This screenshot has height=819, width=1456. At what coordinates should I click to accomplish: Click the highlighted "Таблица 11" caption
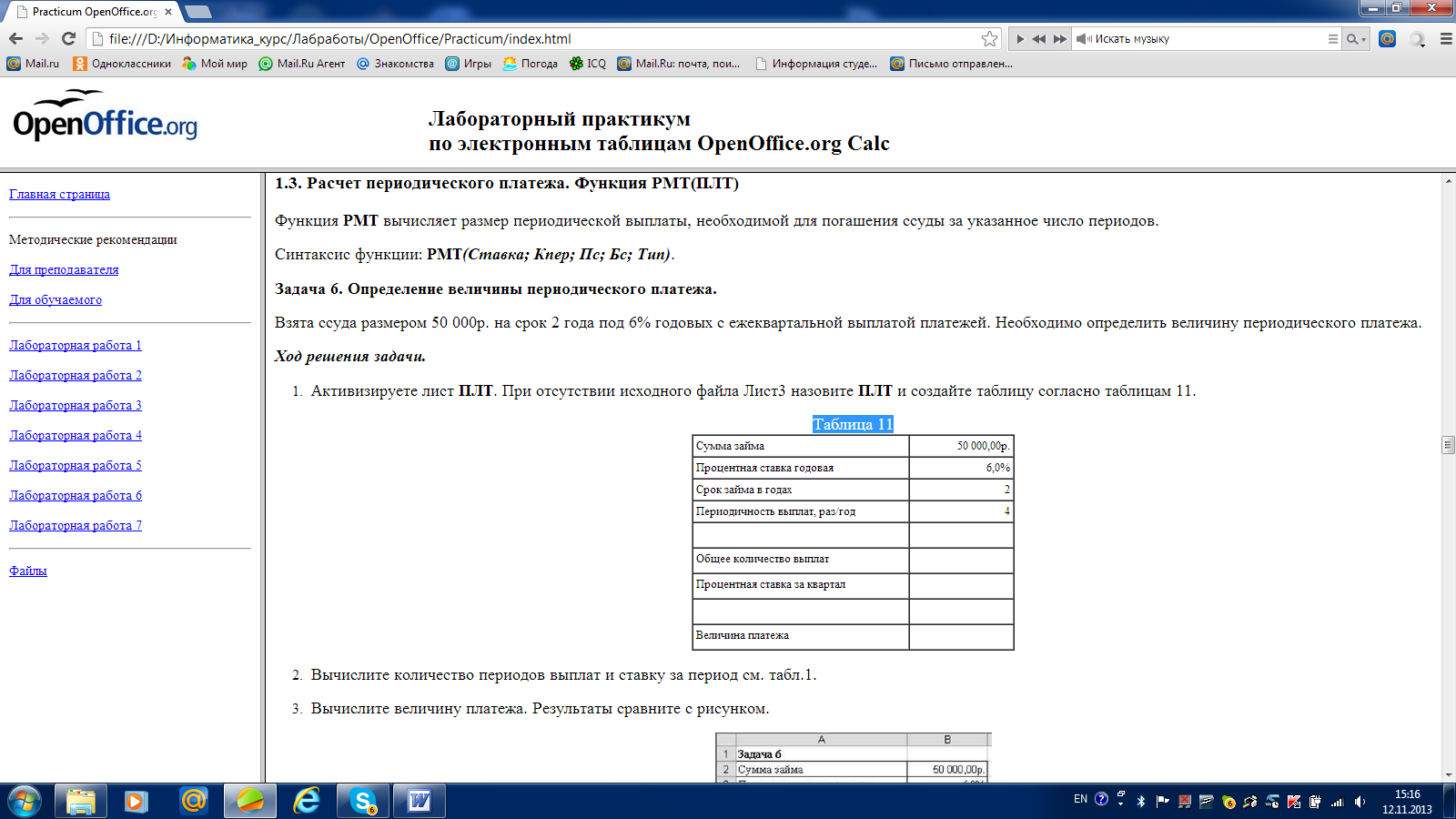(x=853, y=424)
